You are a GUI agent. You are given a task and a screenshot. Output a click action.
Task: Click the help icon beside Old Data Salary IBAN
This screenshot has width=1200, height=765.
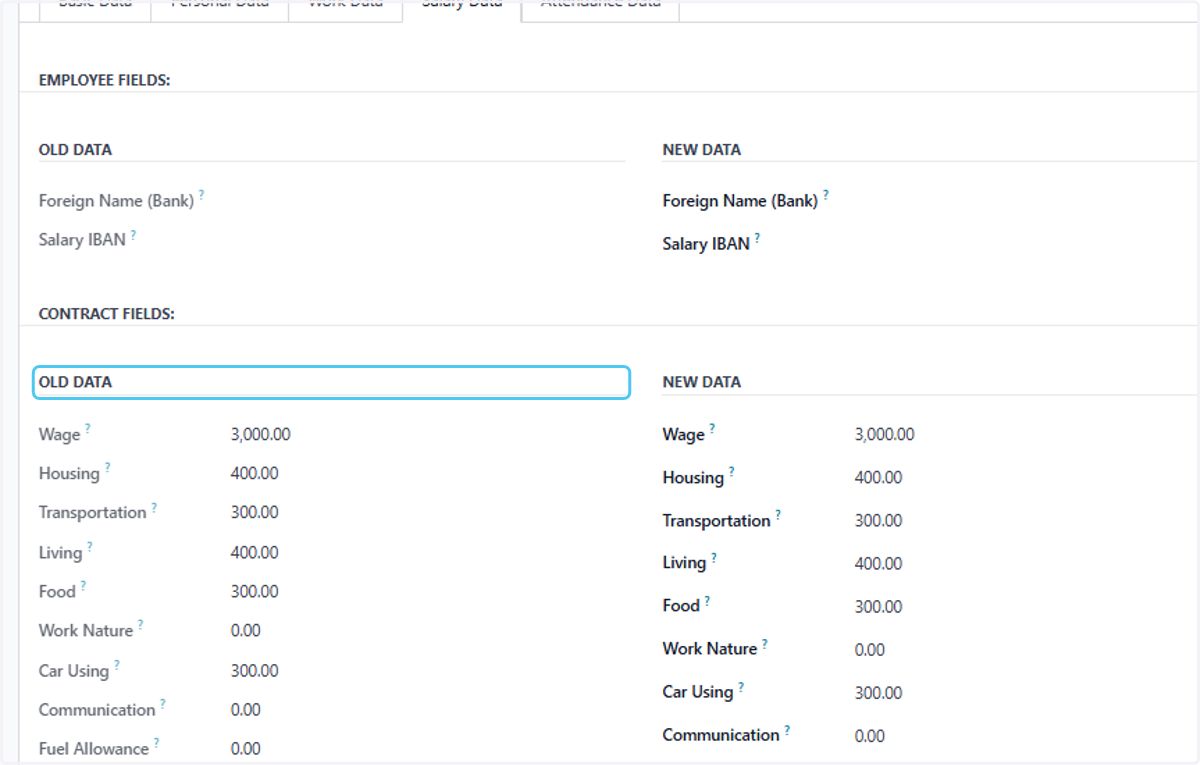click(x=133, y=235)
